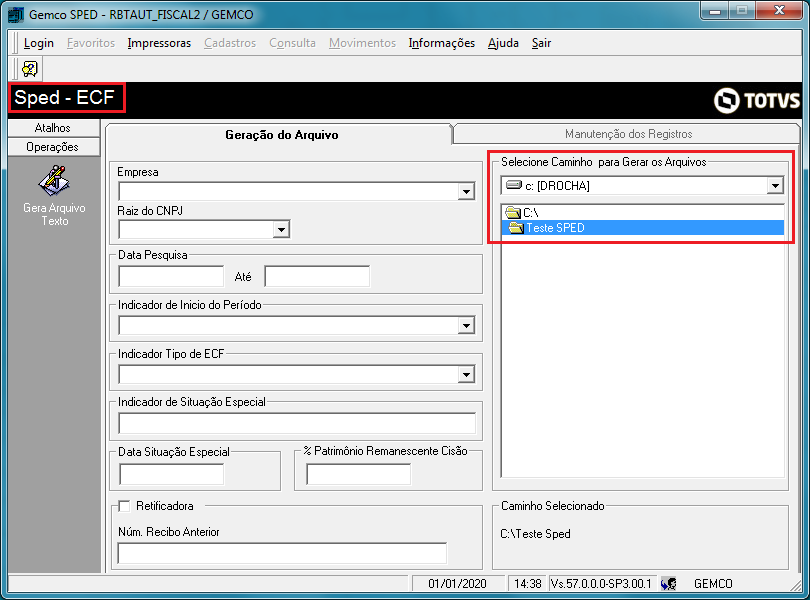Click the Sped - ECF header title
This screenshot has width=810, height=601.
point(65,98)
